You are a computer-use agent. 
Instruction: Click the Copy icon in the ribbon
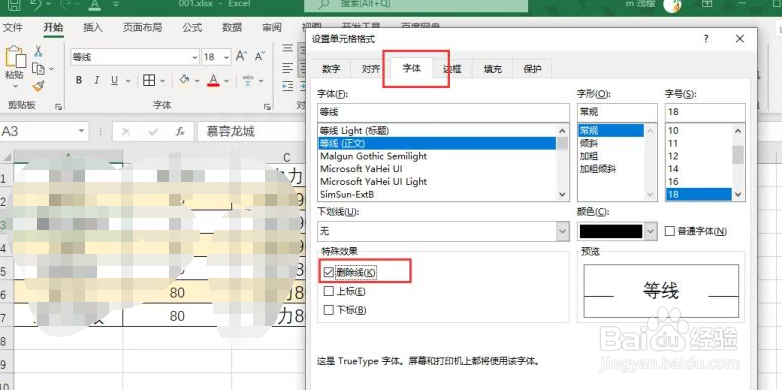coord(38,68)
